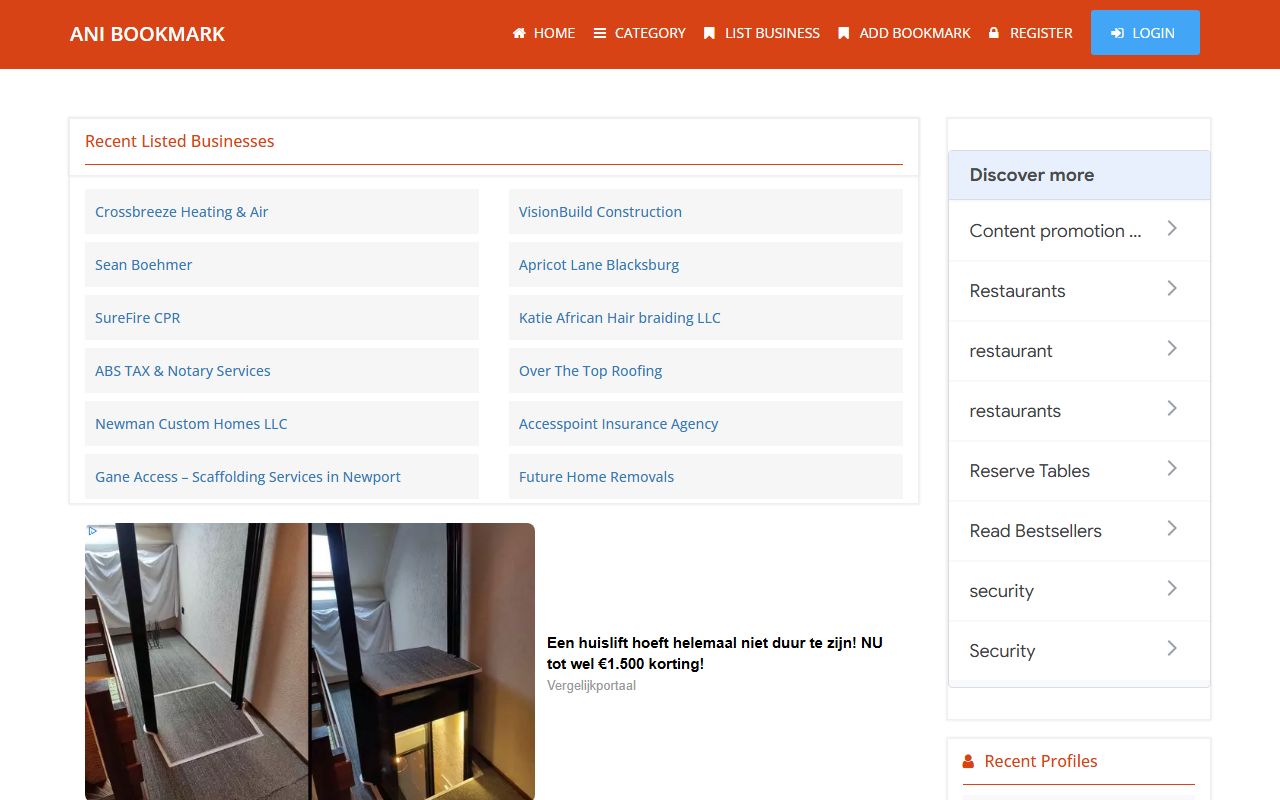Click the blue LOGIN button
Screen dimensions: 1280x800
point(1145,33)
